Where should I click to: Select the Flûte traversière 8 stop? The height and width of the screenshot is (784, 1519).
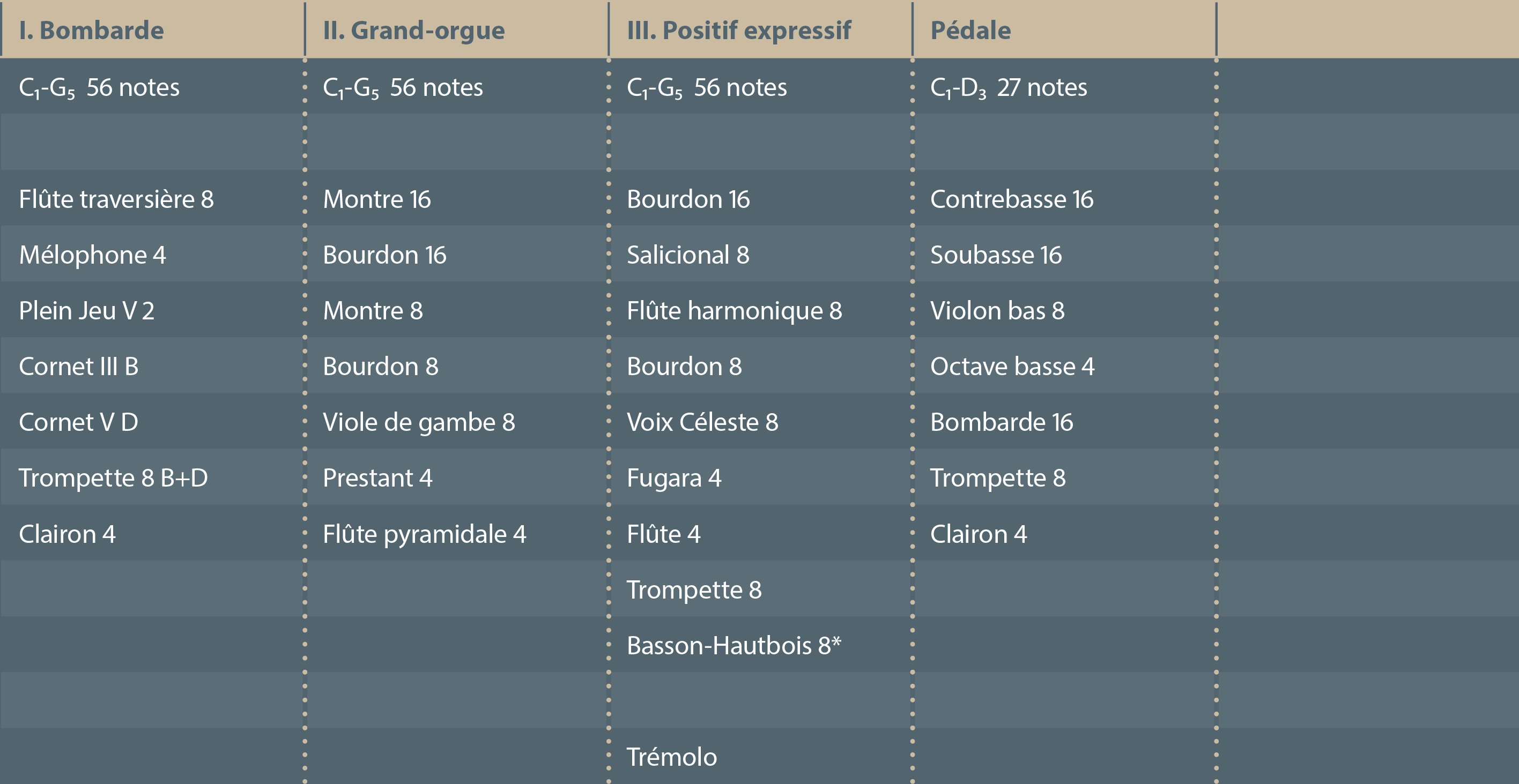point(116,199)
